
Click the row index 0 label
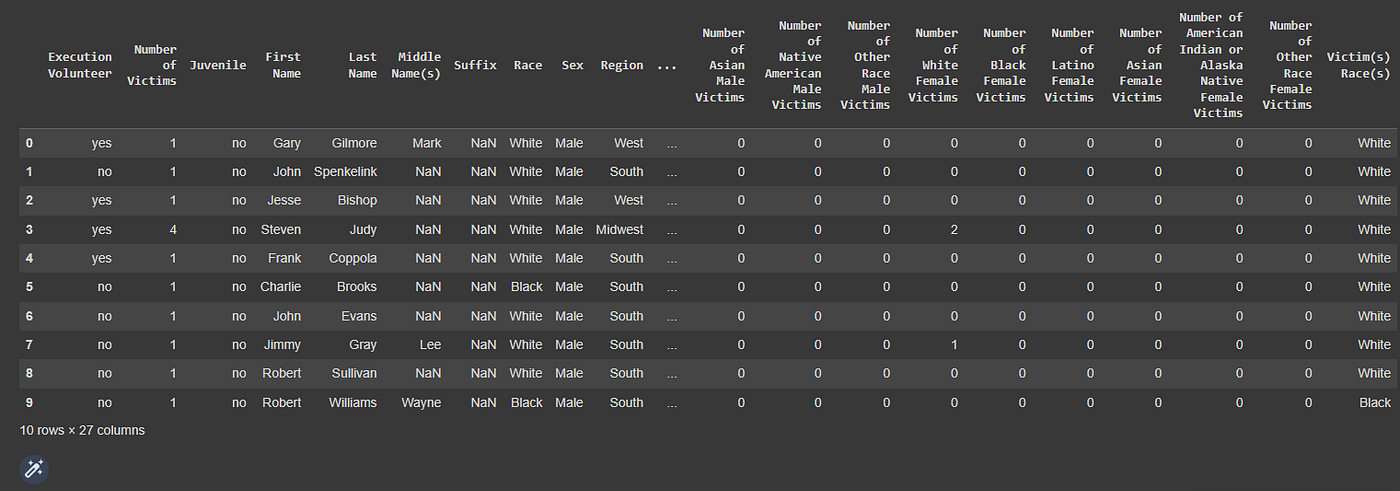tap(29, 143)
